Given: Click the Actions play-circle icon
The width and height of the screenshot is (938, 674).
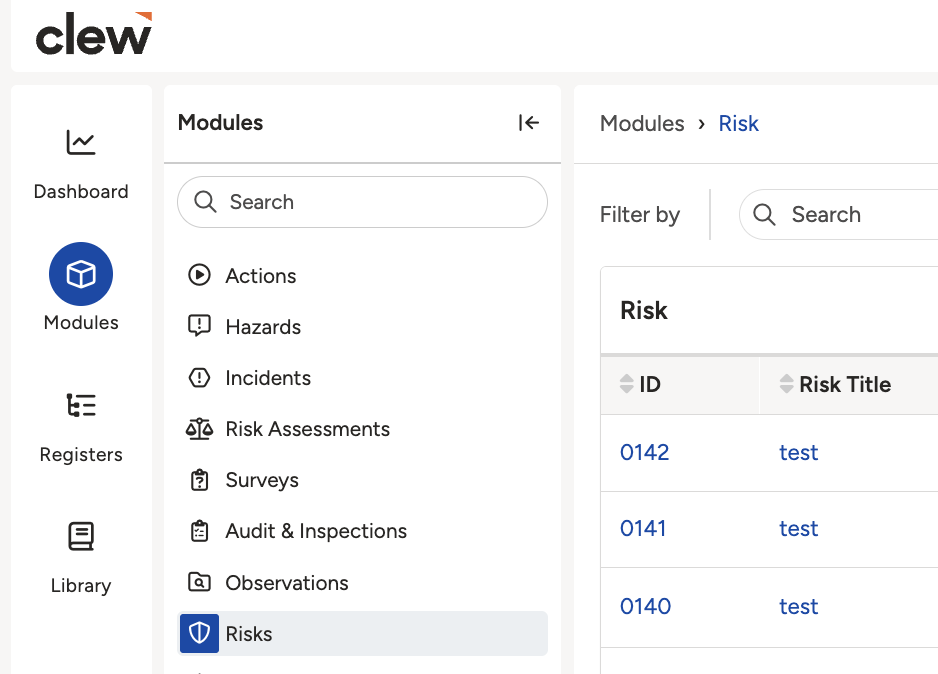Looking at the screenshot, I should [x=199, y=275].
